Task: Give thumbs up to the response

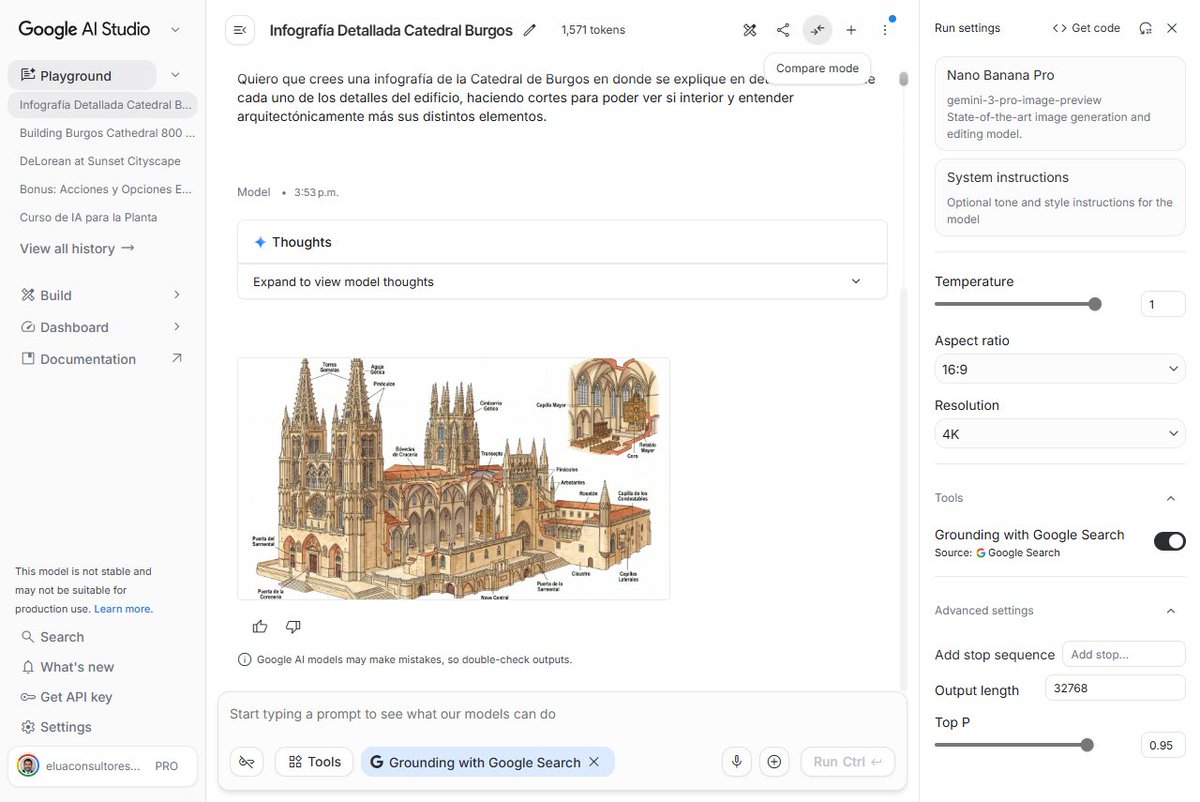Action: (260, 626)
